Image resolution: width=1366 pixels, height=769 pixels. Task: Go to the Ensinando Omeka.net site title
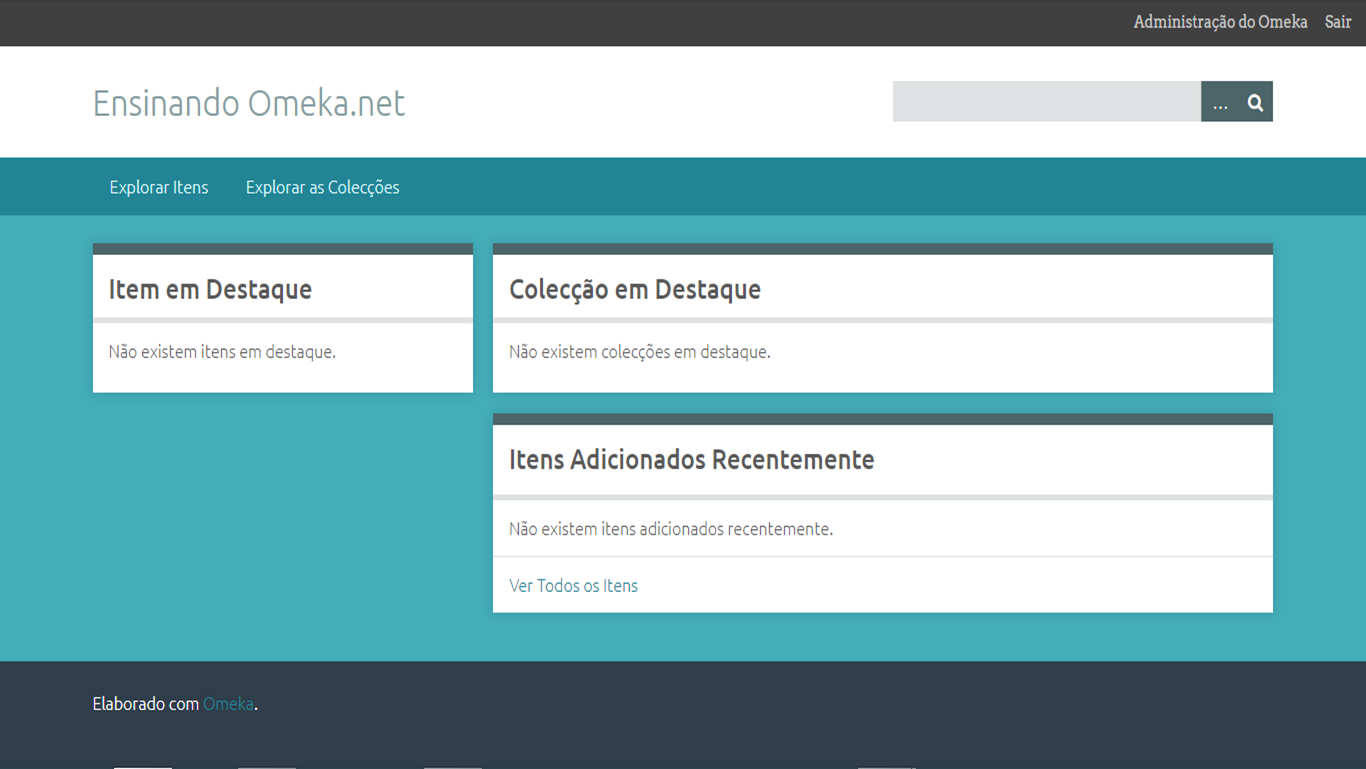coord(249,103)
